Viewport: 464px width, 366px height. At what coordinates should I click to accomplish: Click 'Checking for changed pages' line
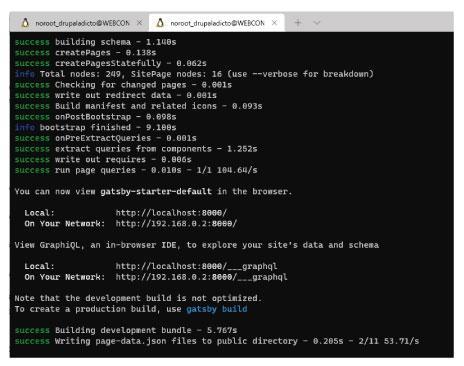(123, 85)
